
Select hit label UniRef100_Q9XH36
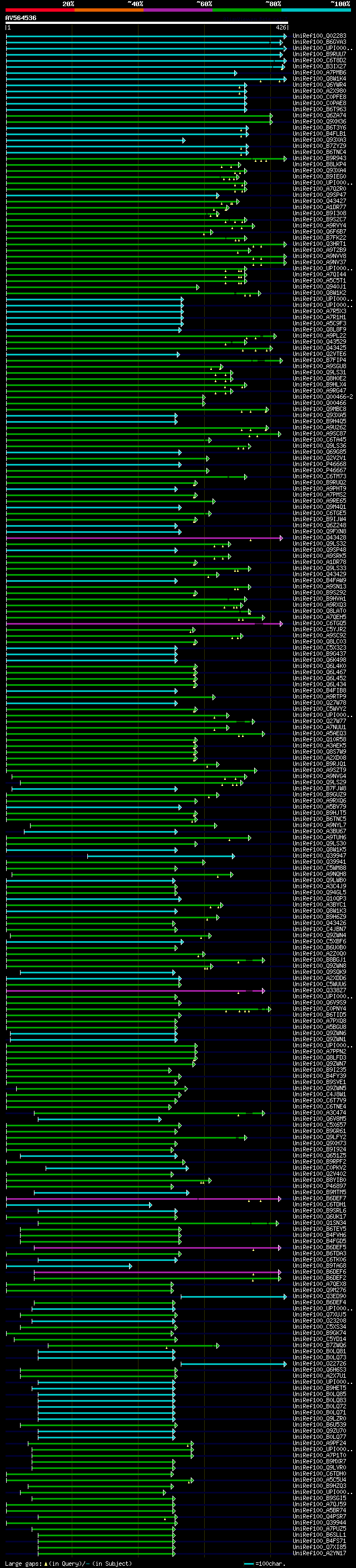319,121
